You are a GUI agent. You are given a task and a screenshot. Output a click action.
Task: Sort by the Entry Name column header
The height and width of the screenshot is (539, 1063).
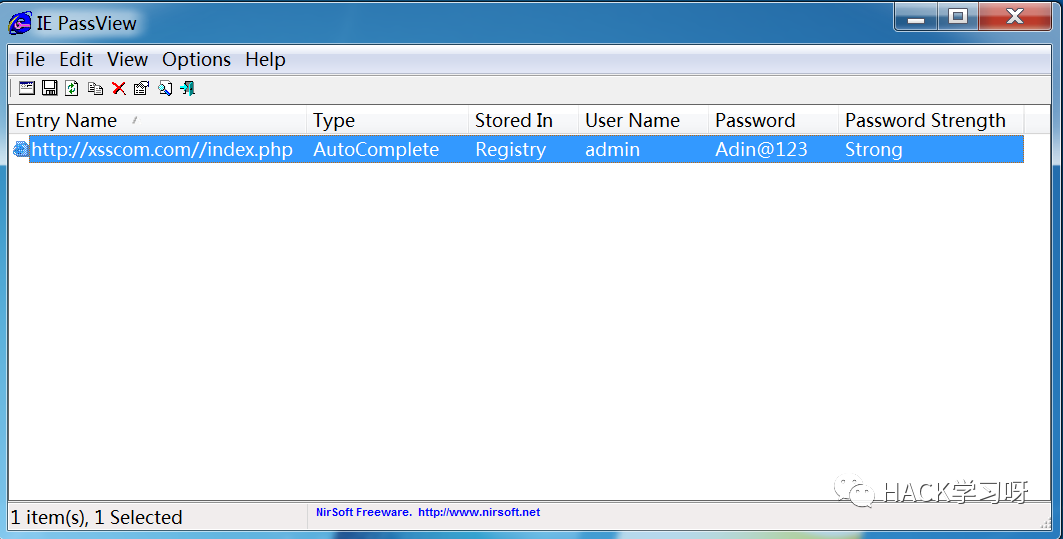point(157,120)
